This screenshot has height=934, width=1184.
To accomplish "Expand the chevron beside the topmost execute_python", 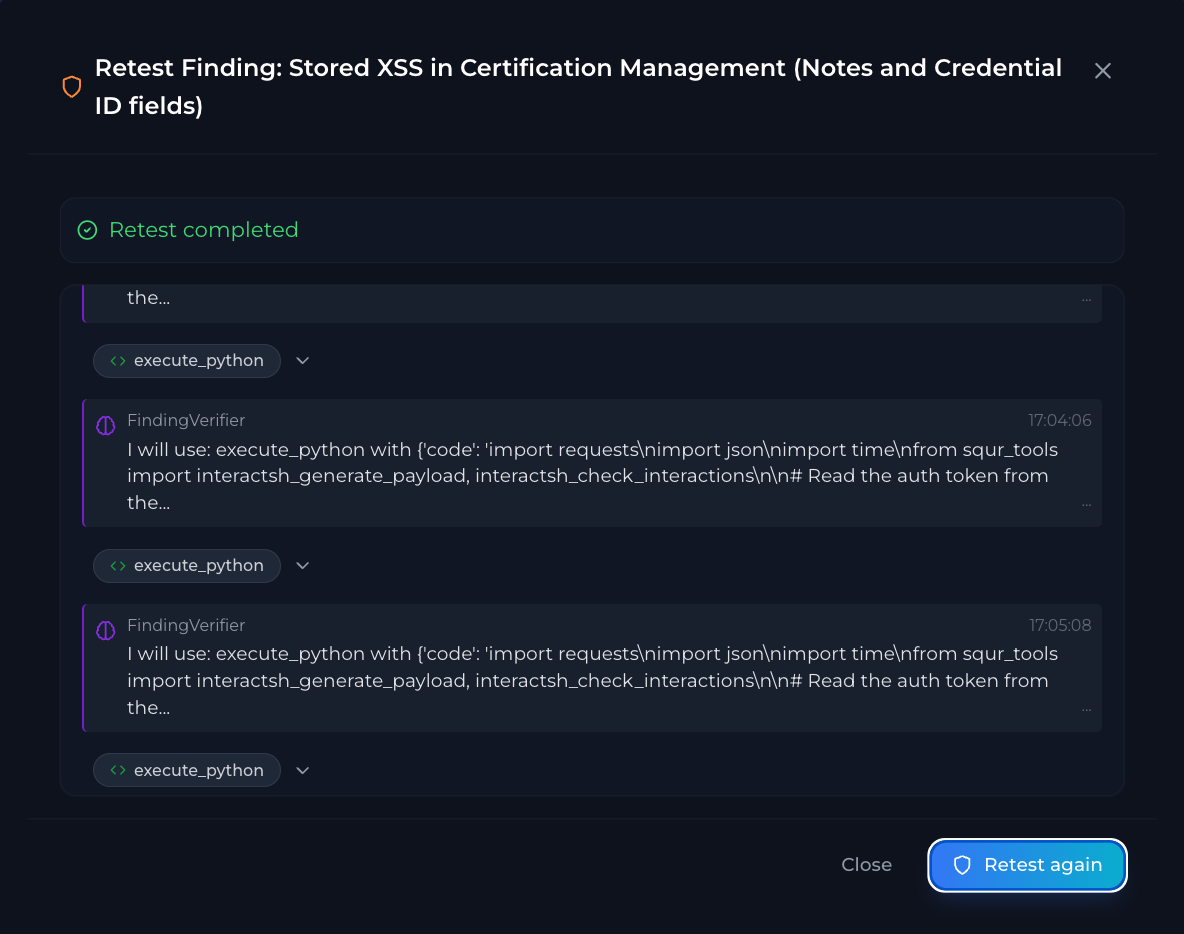I will point(303,361).
